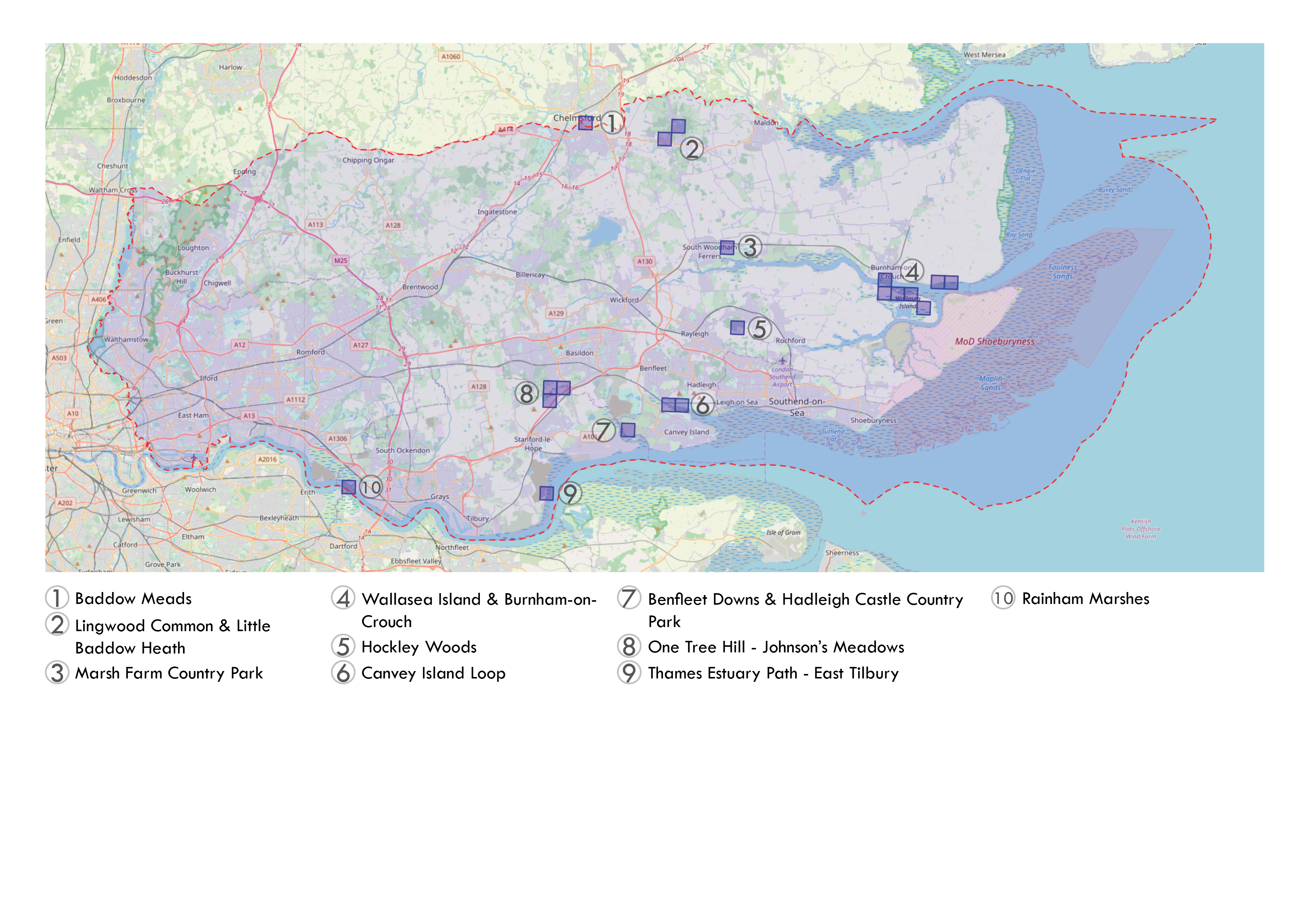Image resolution: width=1307 pixels, height=924 pixels.
Task: Click the circled number 1 marker on the map
Action: point(612,123)
